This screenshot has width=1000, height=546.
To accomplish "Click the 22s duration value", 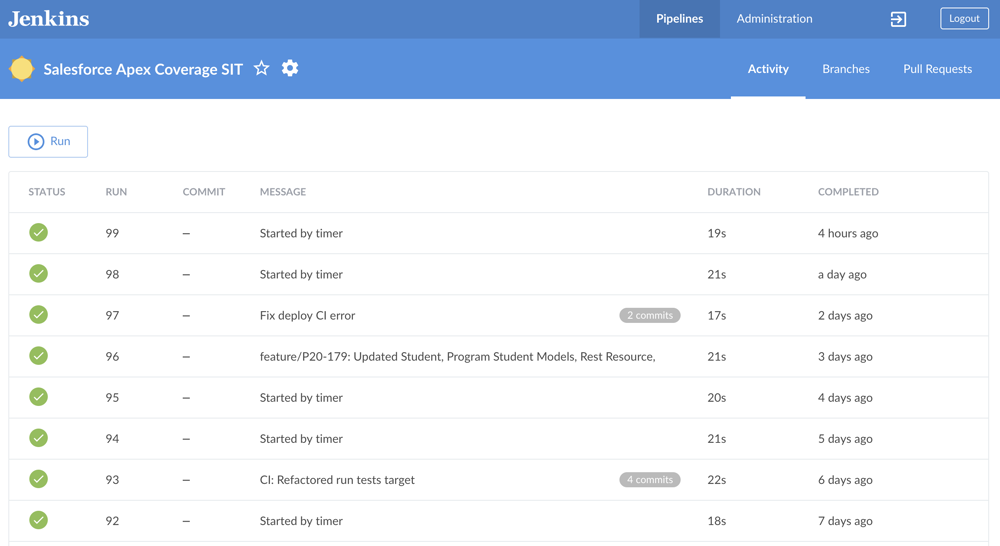I will (x=717, y=480).
